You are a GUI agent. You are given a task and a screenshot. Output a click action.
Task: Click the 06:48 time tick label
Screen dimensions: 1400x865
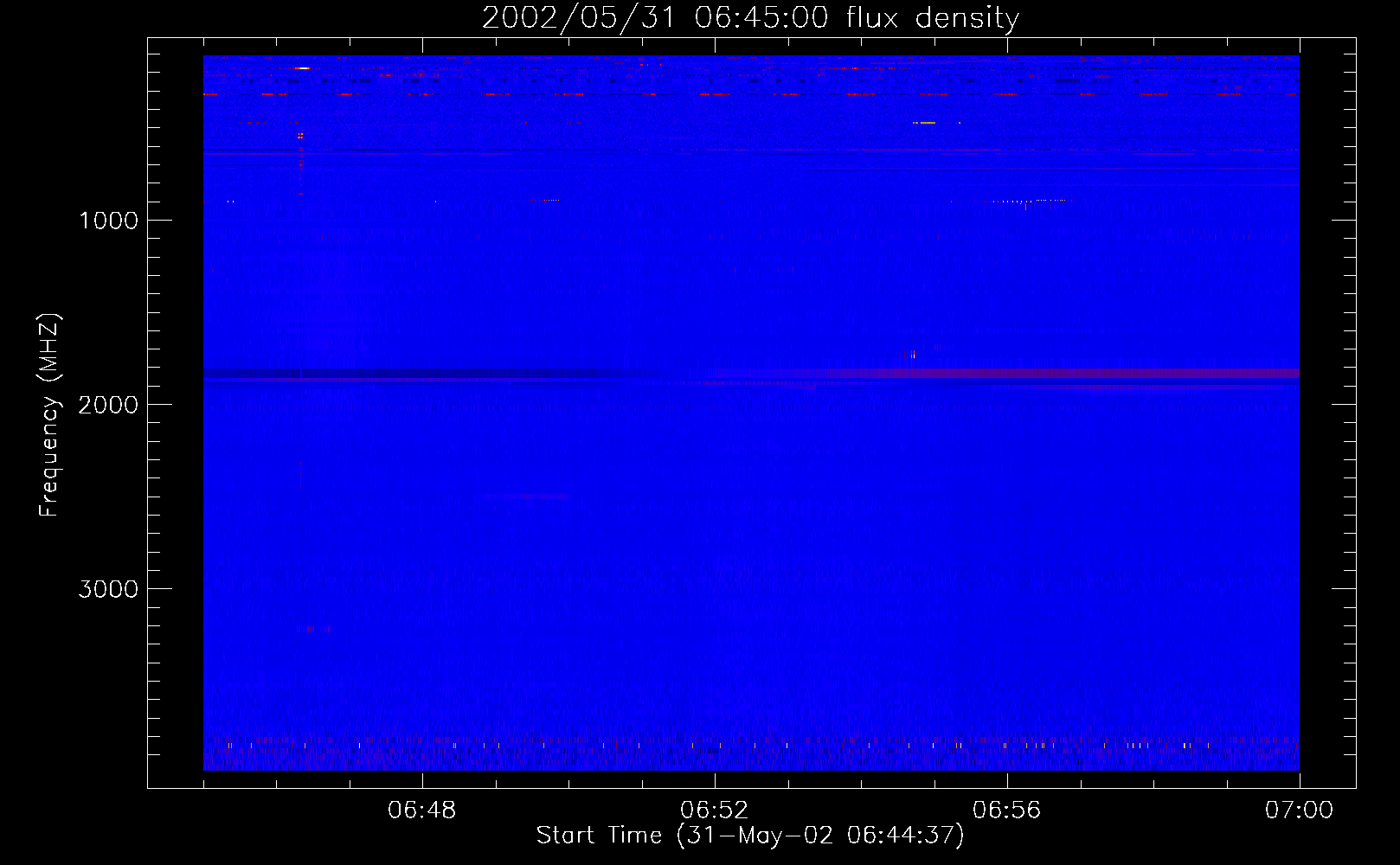(x=422, y=811)
